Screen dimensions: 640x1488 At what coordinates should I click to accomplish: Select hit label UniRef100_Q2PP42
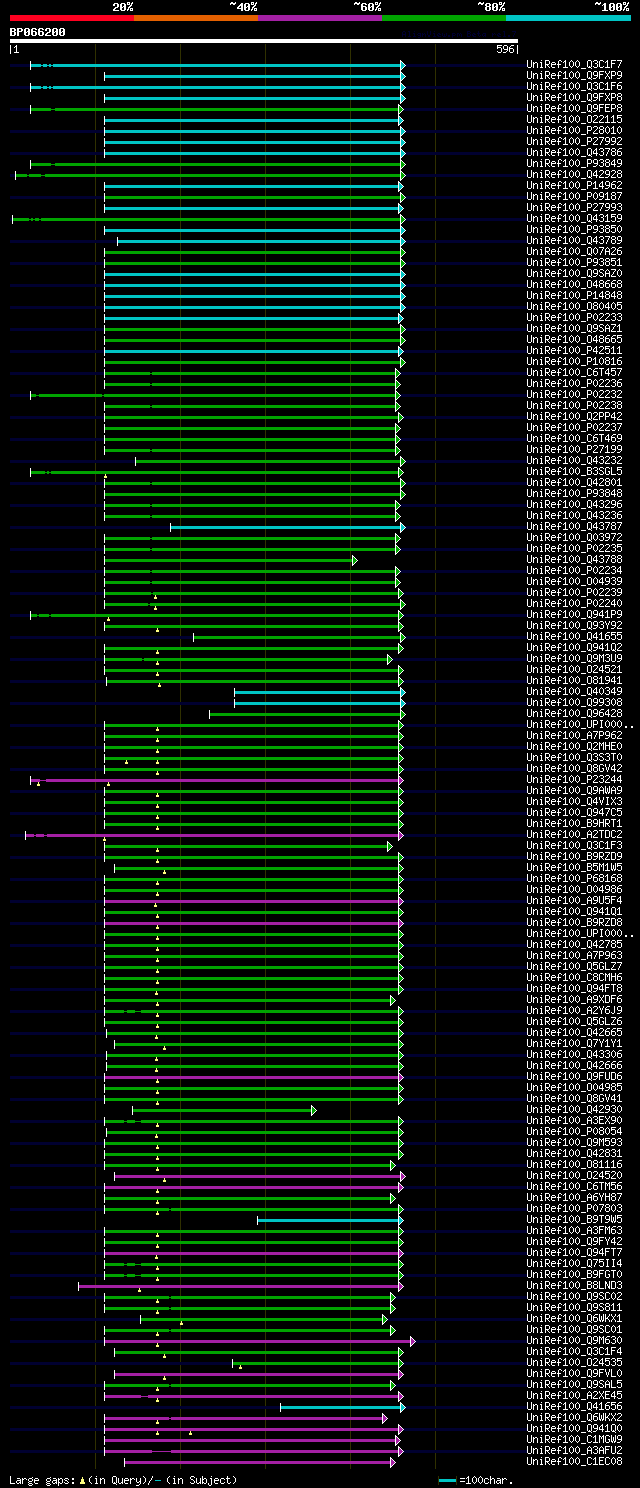pos(574,417)
